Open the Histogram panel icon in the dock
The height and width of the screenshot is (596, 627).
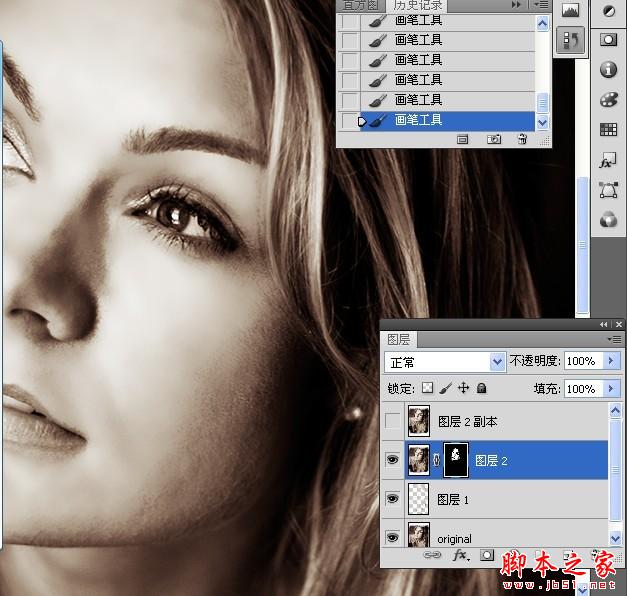click(571, 10)
